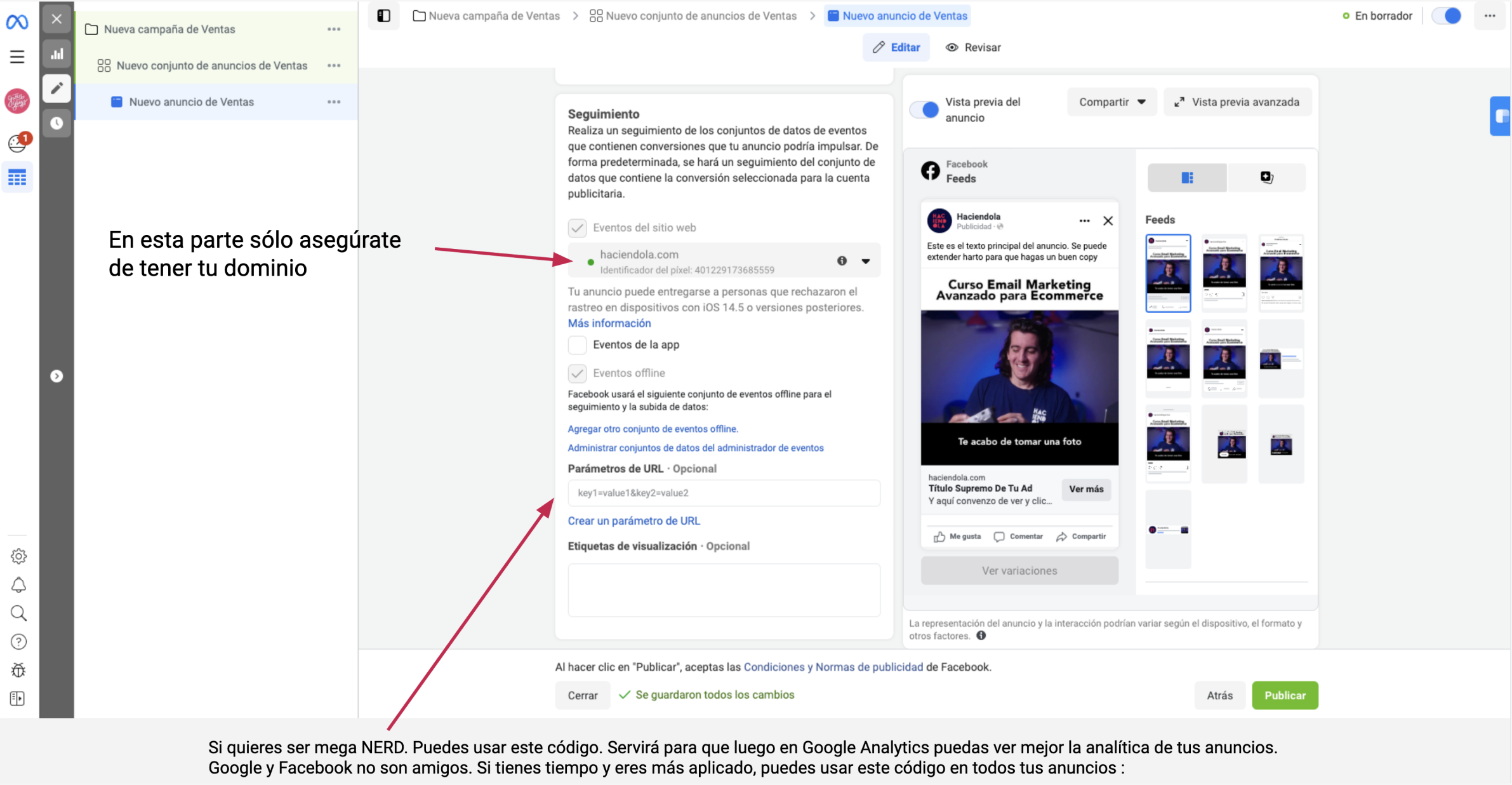Select the pencil edit icon in sidebar
1512x785 pixels.
[57, 88]
